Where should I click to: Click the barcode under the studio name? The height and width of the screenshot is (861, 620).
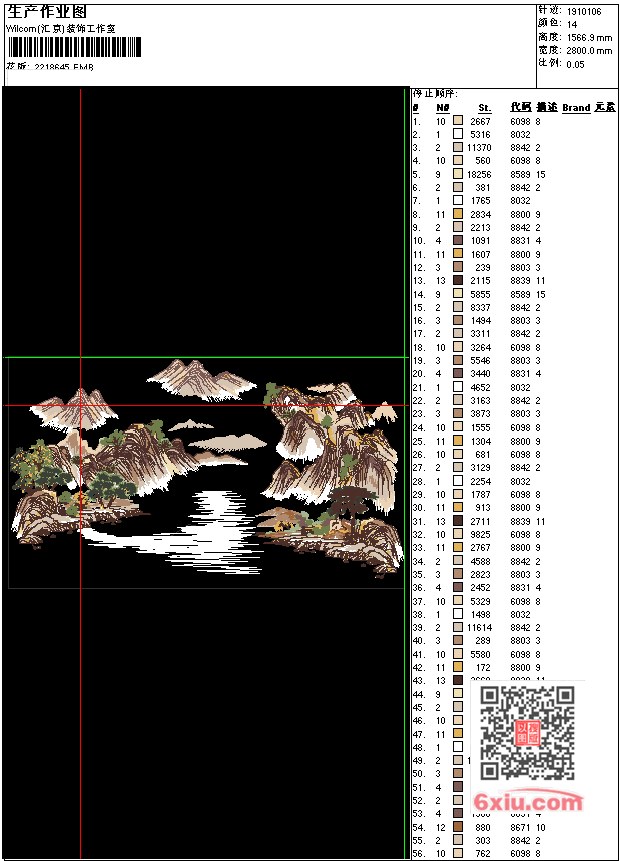coord(75,47)
